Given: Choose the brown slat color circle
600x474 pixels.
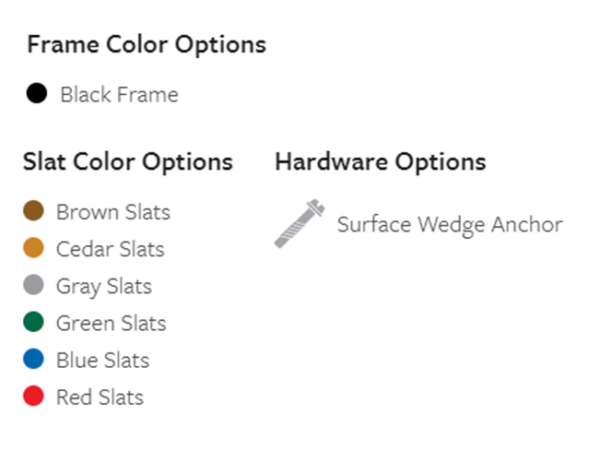Looking at the screenshot, I should 34,211.
